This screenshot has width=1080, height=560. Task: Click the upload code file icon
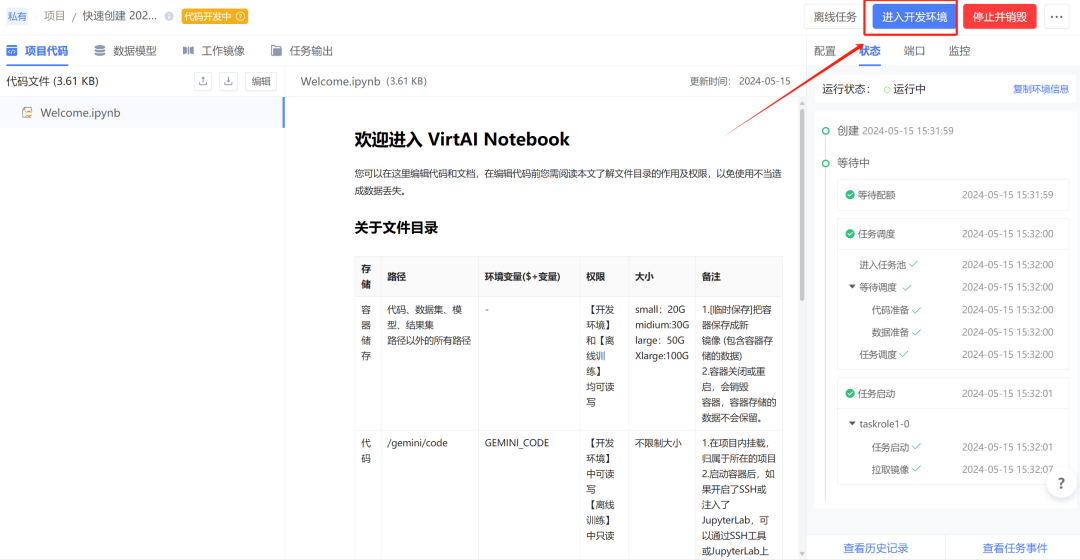(x=203, y=81)
